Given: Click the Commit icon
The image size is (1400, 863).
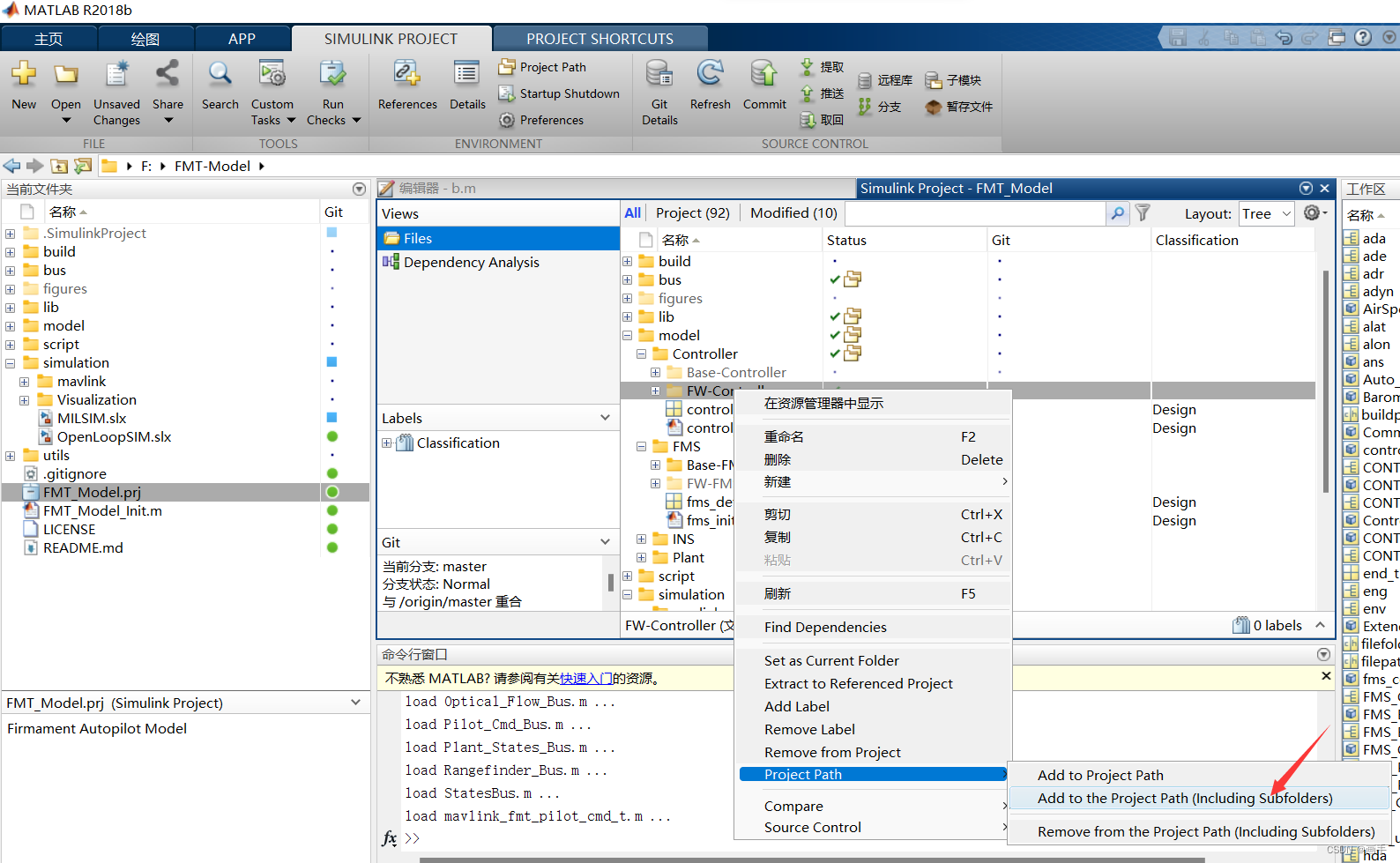Looking at the screenshot, I should (764, 74).
